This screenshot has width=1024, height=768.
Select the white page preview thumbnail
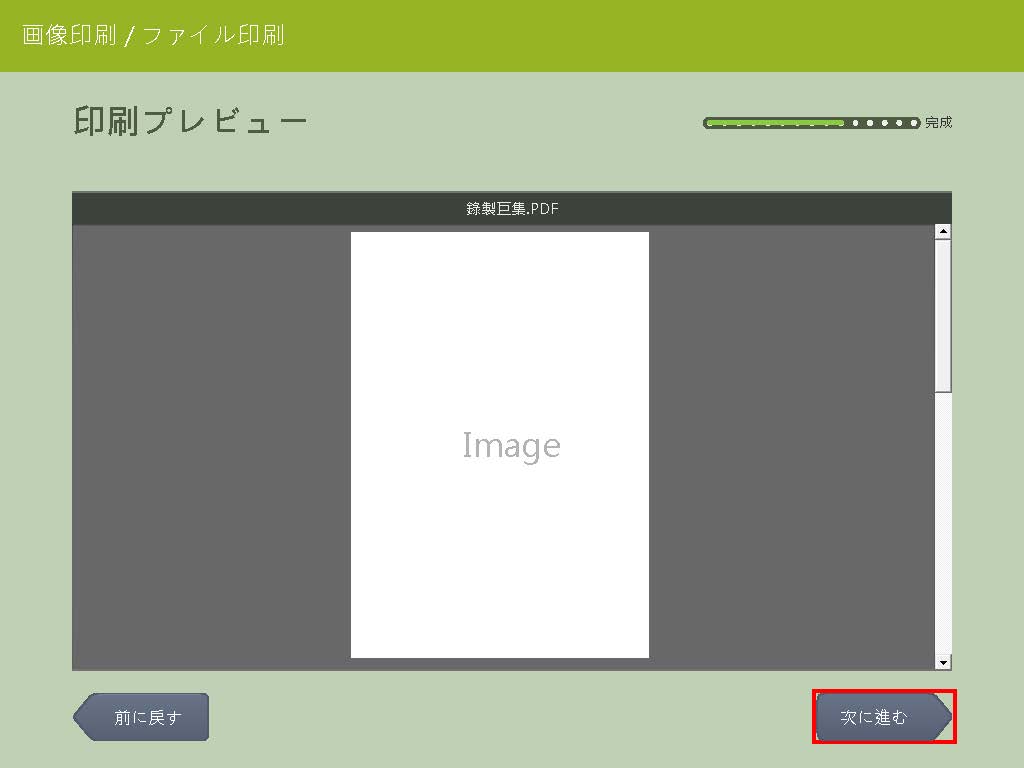pyautogui.click(x=500, y=445)
